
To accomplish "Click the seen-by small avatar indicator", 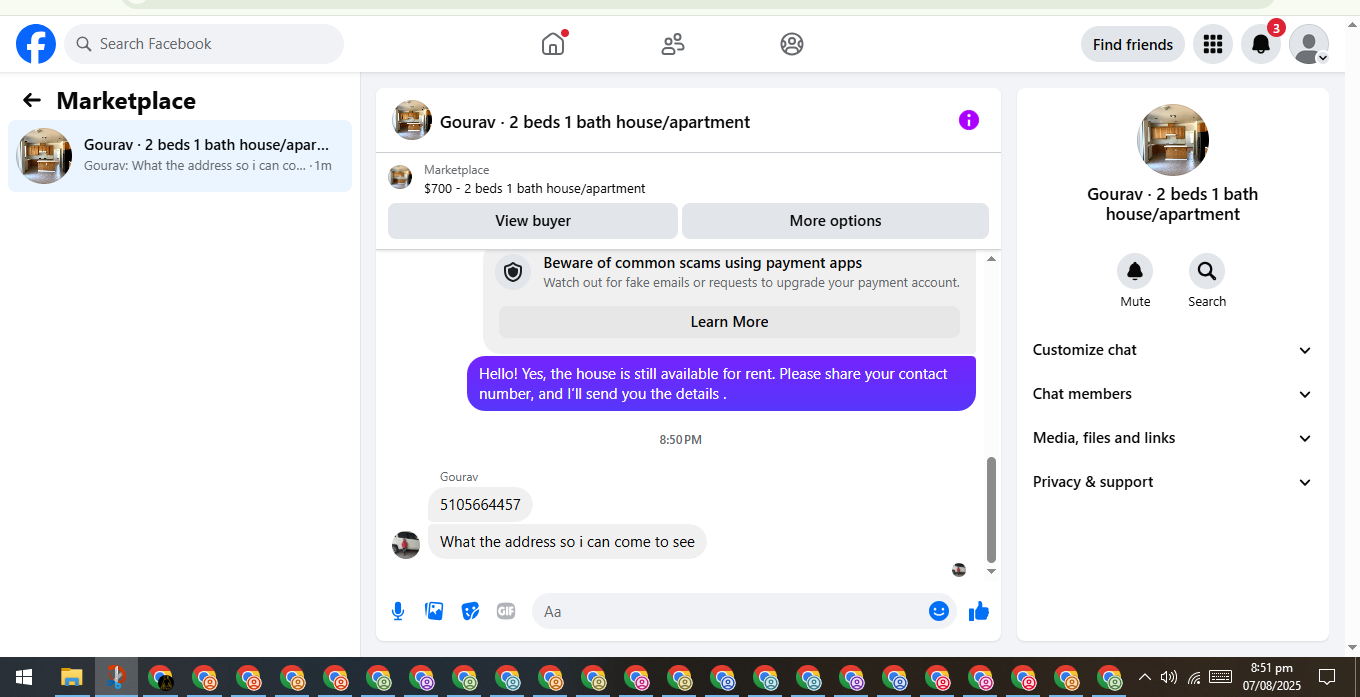I will click(x=959, y=570).
